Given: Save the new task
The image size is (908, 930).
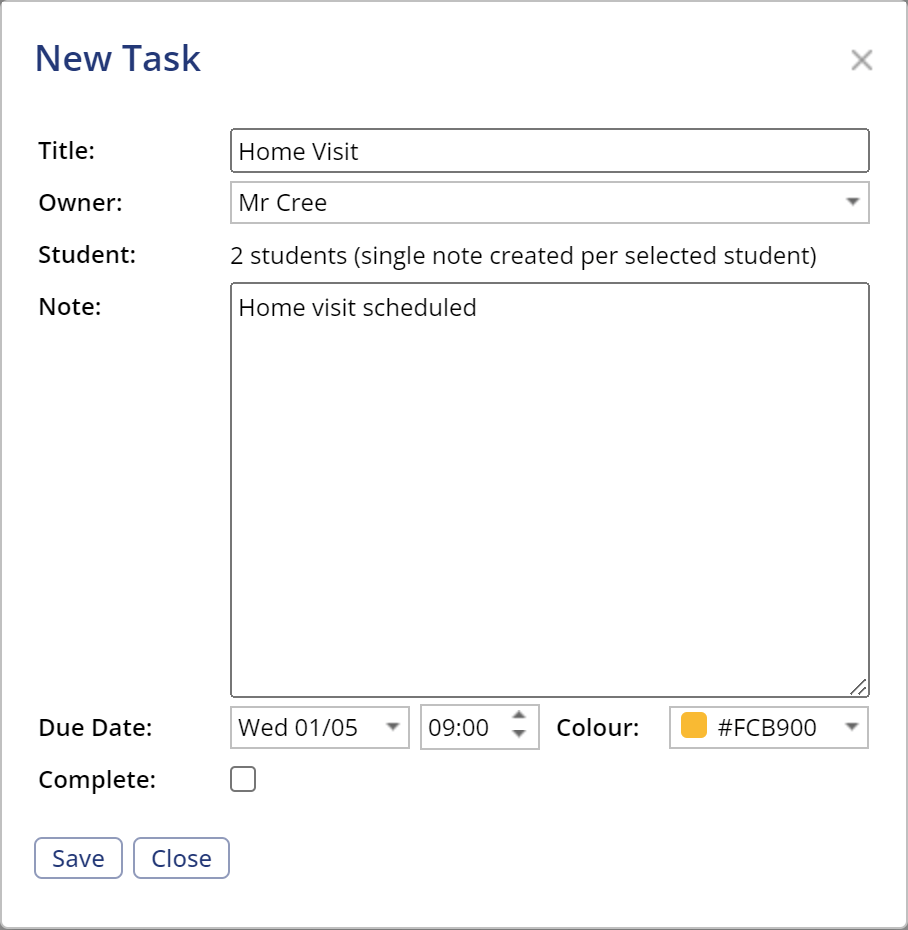Looking at the screenshot, I should coord(78,858).
